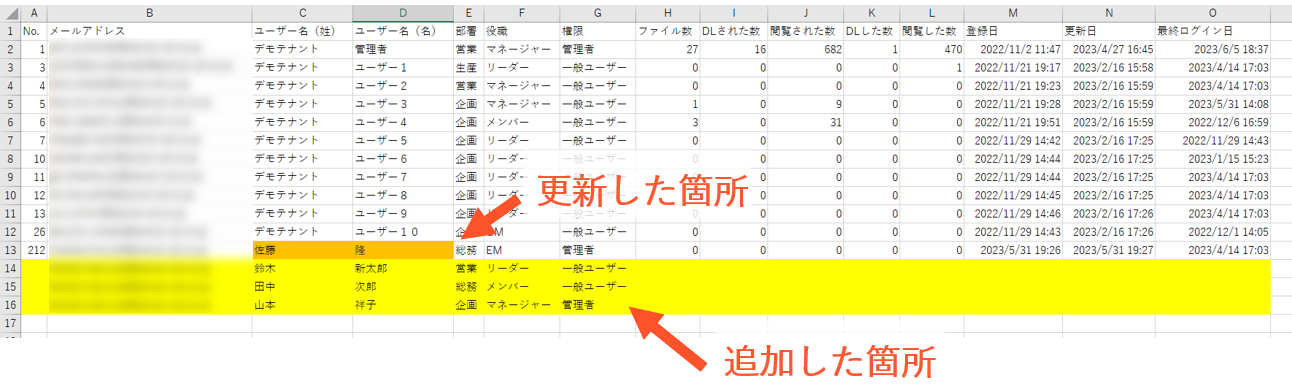Select the 権限 header cell
The image size is (1292, 390).
click(x=597, y=30)
